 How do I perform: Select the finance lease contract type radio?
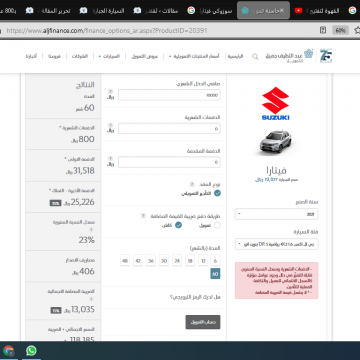pos(217,193)
